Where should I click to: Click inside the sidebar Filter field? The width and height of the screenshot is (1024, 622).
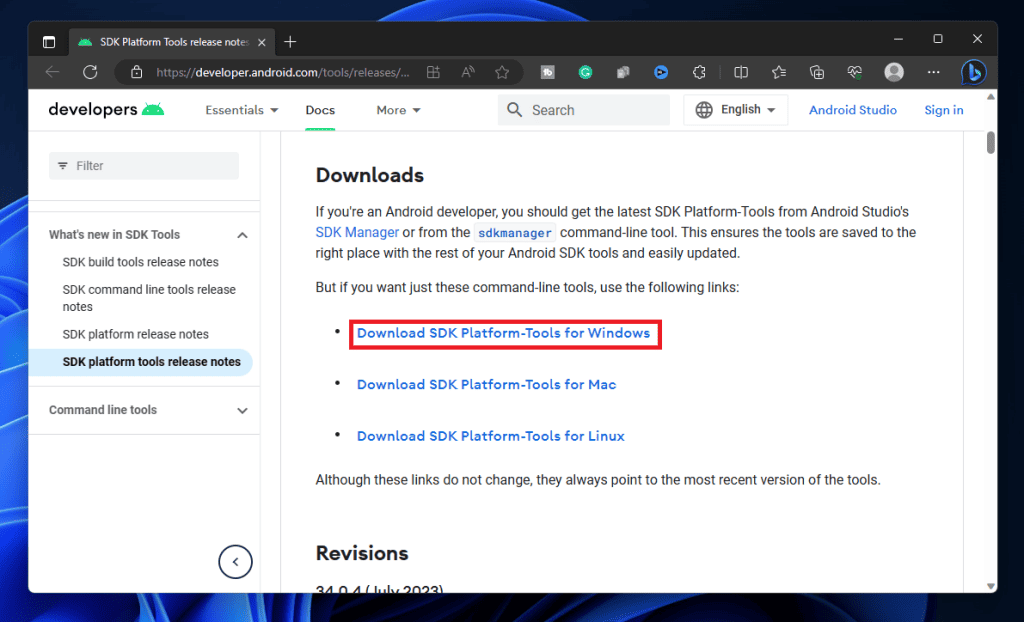(143, 165)
